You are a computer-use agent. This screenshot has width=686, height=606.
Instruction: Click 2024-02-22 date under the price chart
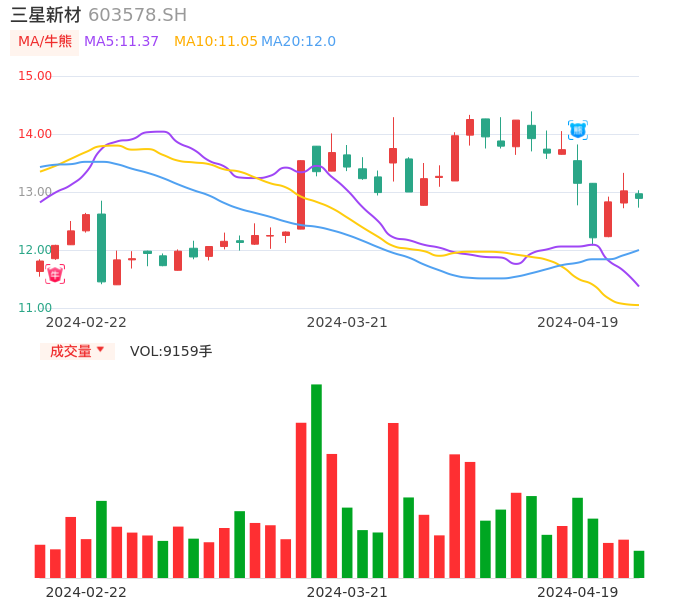(x=86, y=323)
